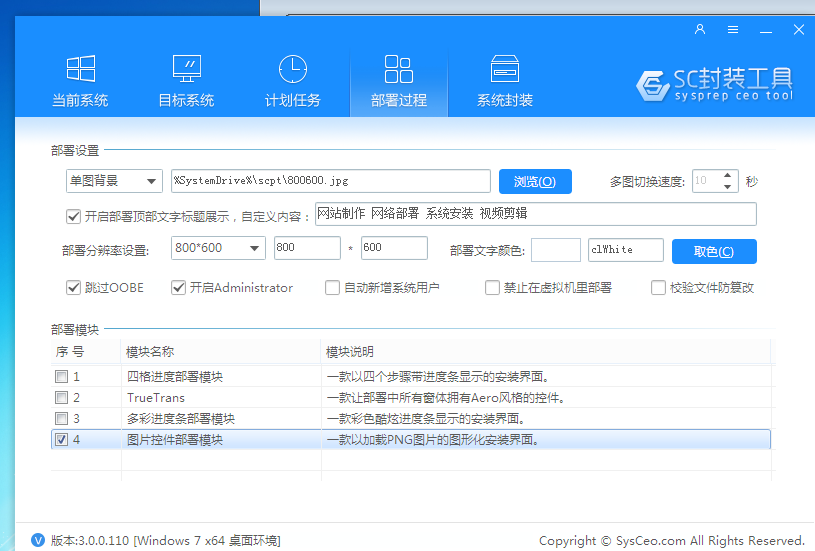Increase 多图切换速度 with the spinner up arrow
Screen dimensions: 815x551
coord(728,176)
